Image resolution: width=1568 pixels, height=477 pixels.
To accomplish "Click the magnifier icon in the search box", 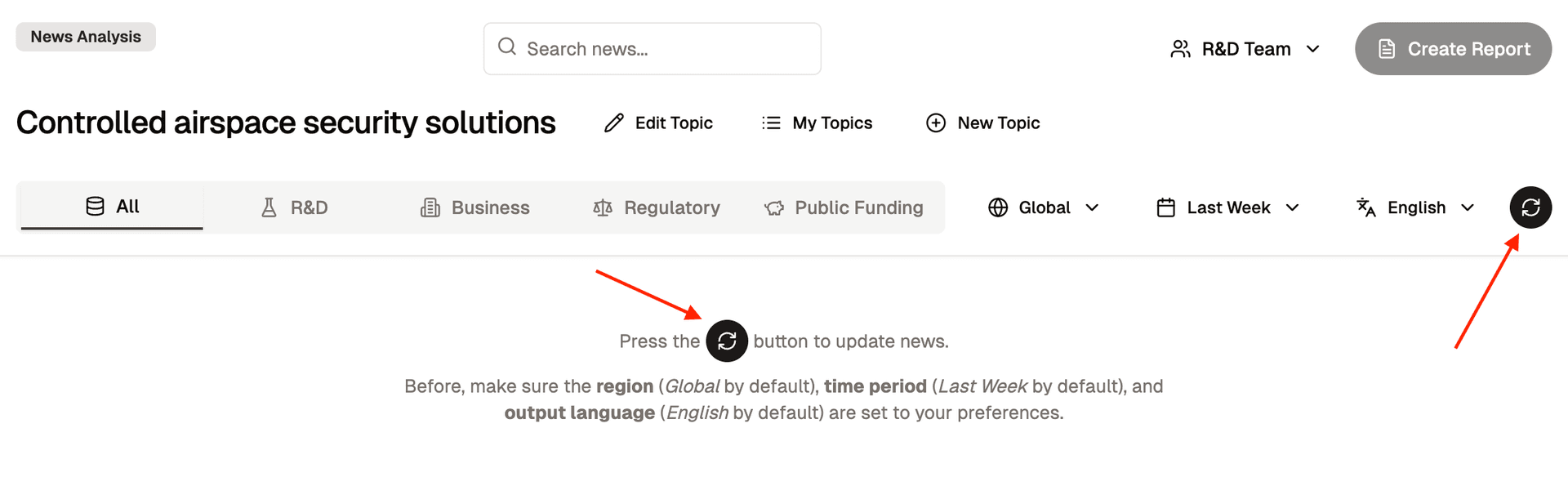I will point(507,47).
